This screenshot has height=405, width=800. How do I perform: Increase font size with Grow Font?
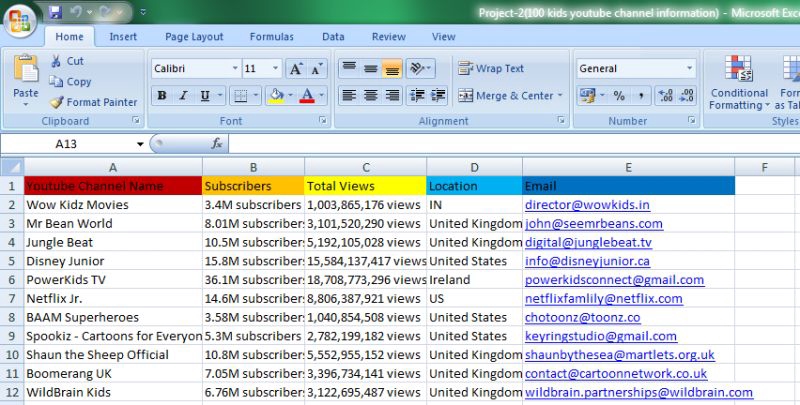click(296, 69)
